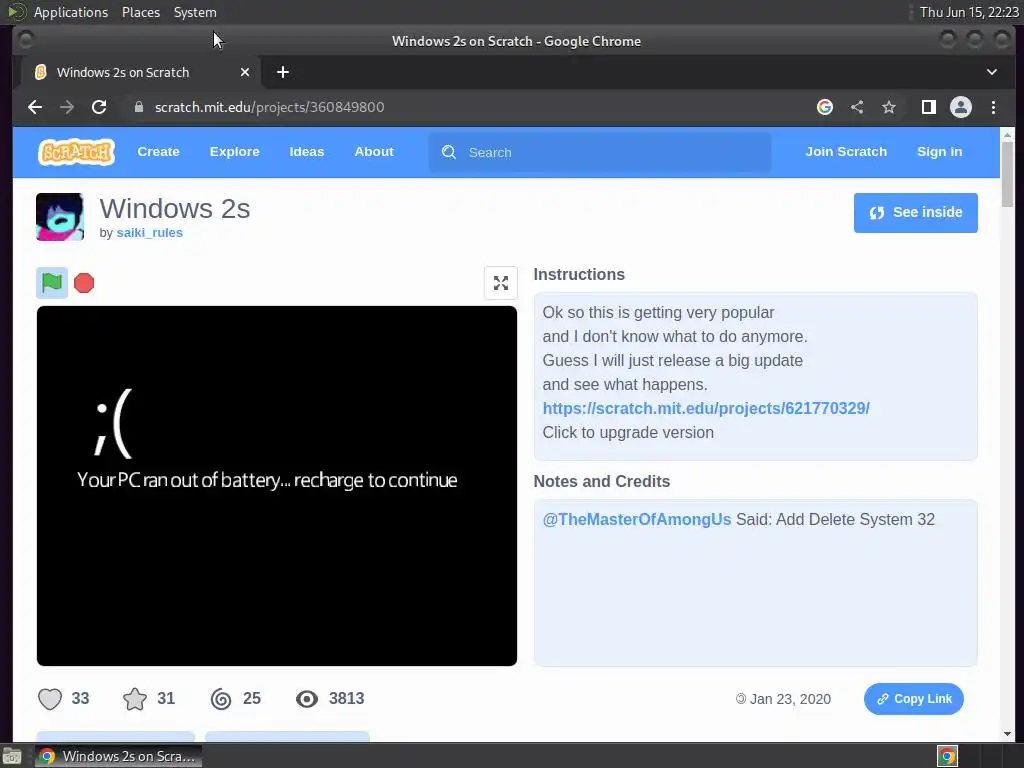Open saiki_rules profile link

[x=150, y=232]
